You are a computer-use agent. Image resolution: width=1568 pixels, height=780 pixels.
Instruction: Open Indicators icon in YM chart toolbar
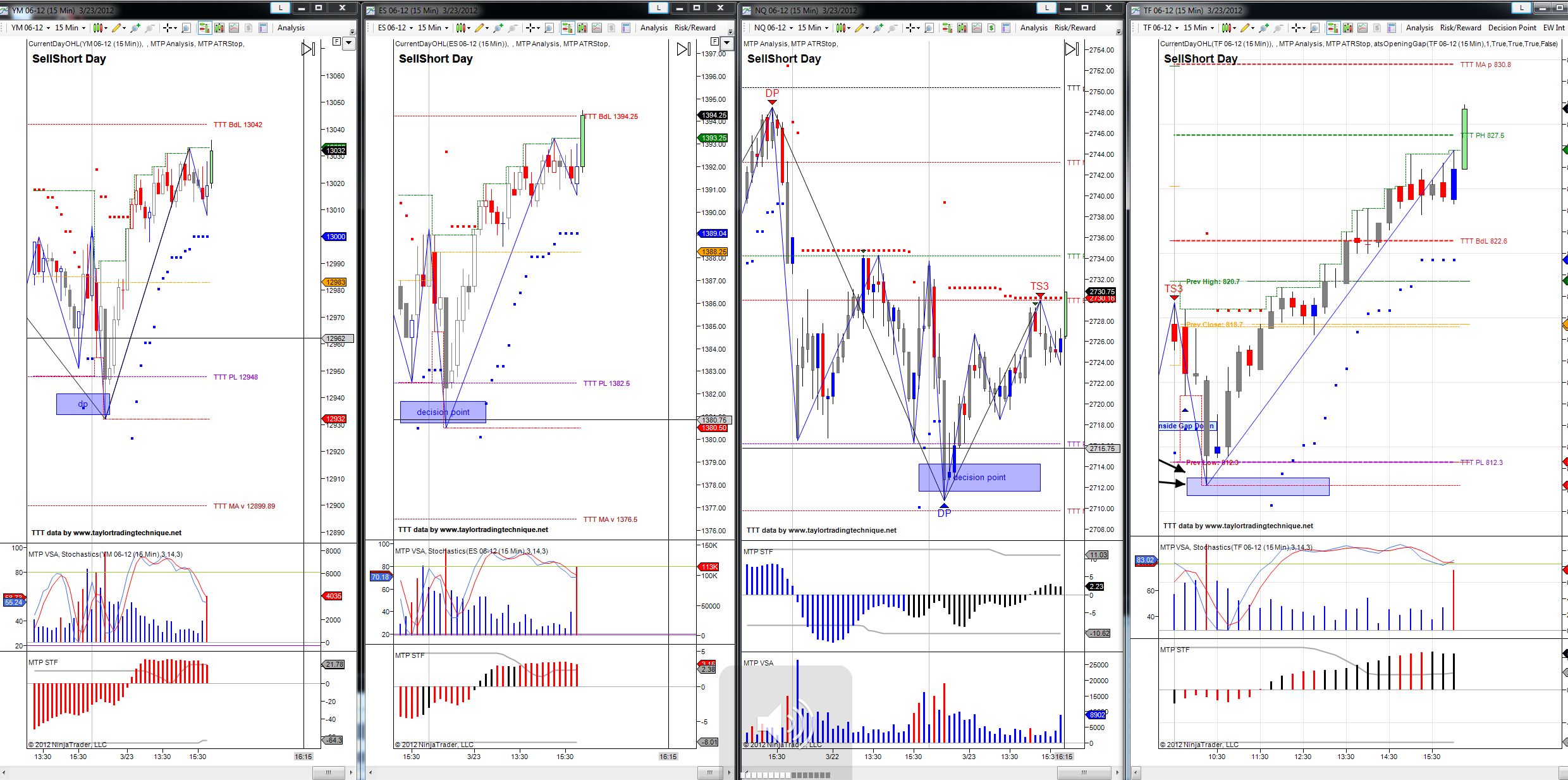pos(234,28)
